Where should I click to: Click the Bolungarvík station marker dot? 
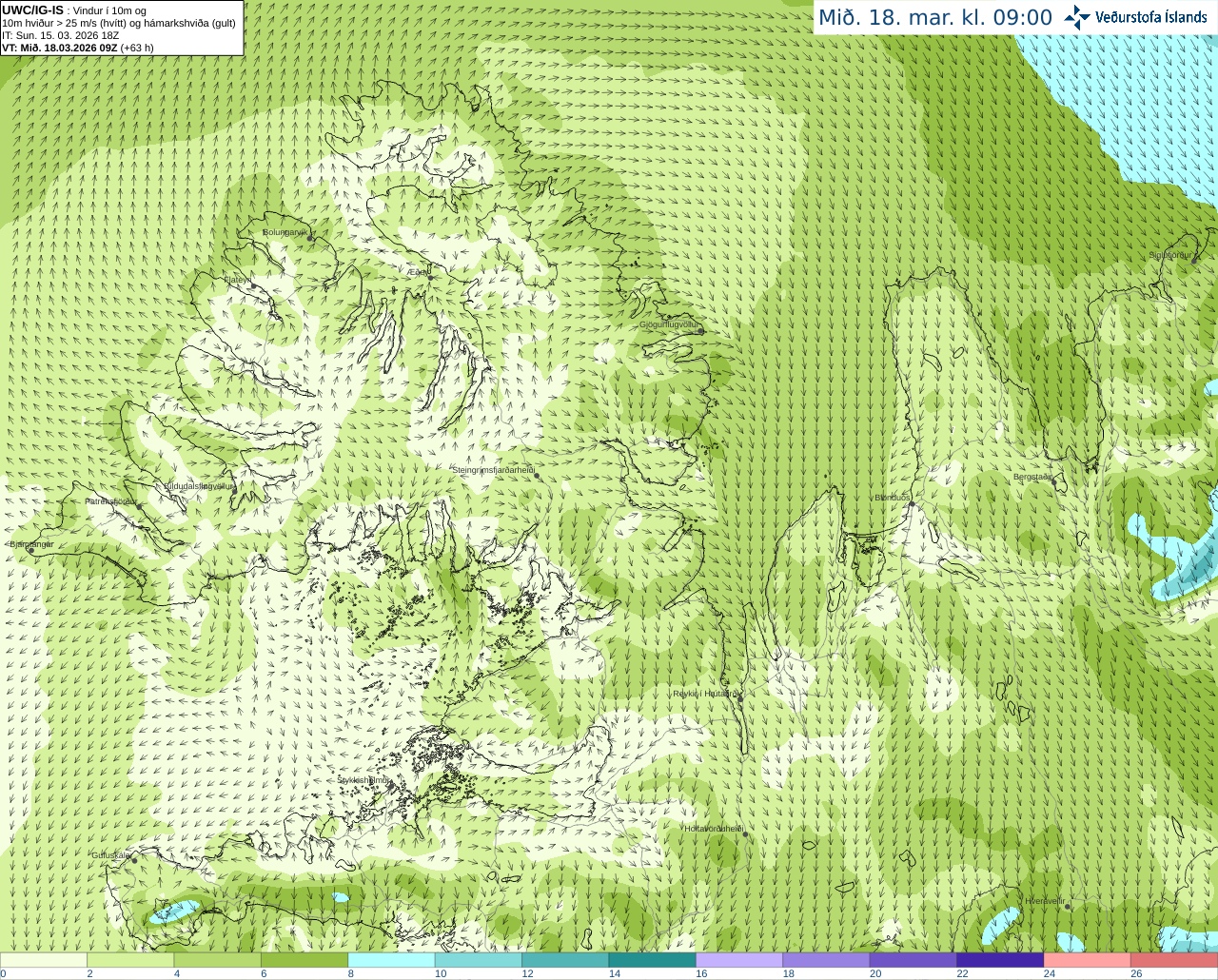point(310,237)
